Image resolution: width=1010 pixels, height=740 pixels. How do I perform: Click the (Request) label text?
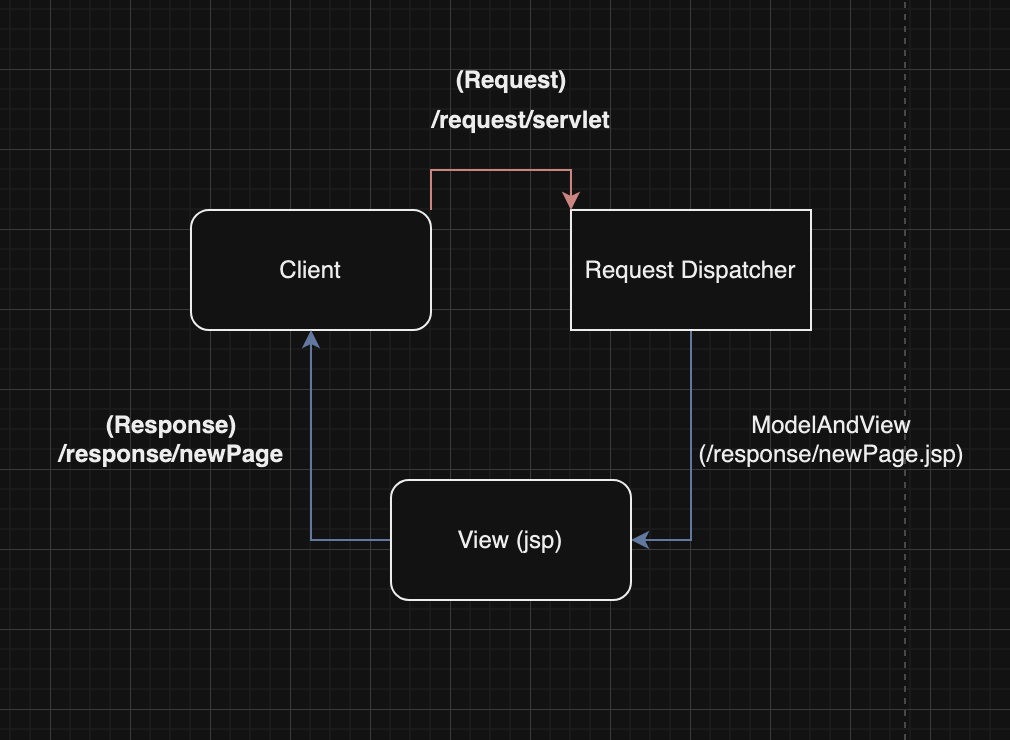(511, 81)
